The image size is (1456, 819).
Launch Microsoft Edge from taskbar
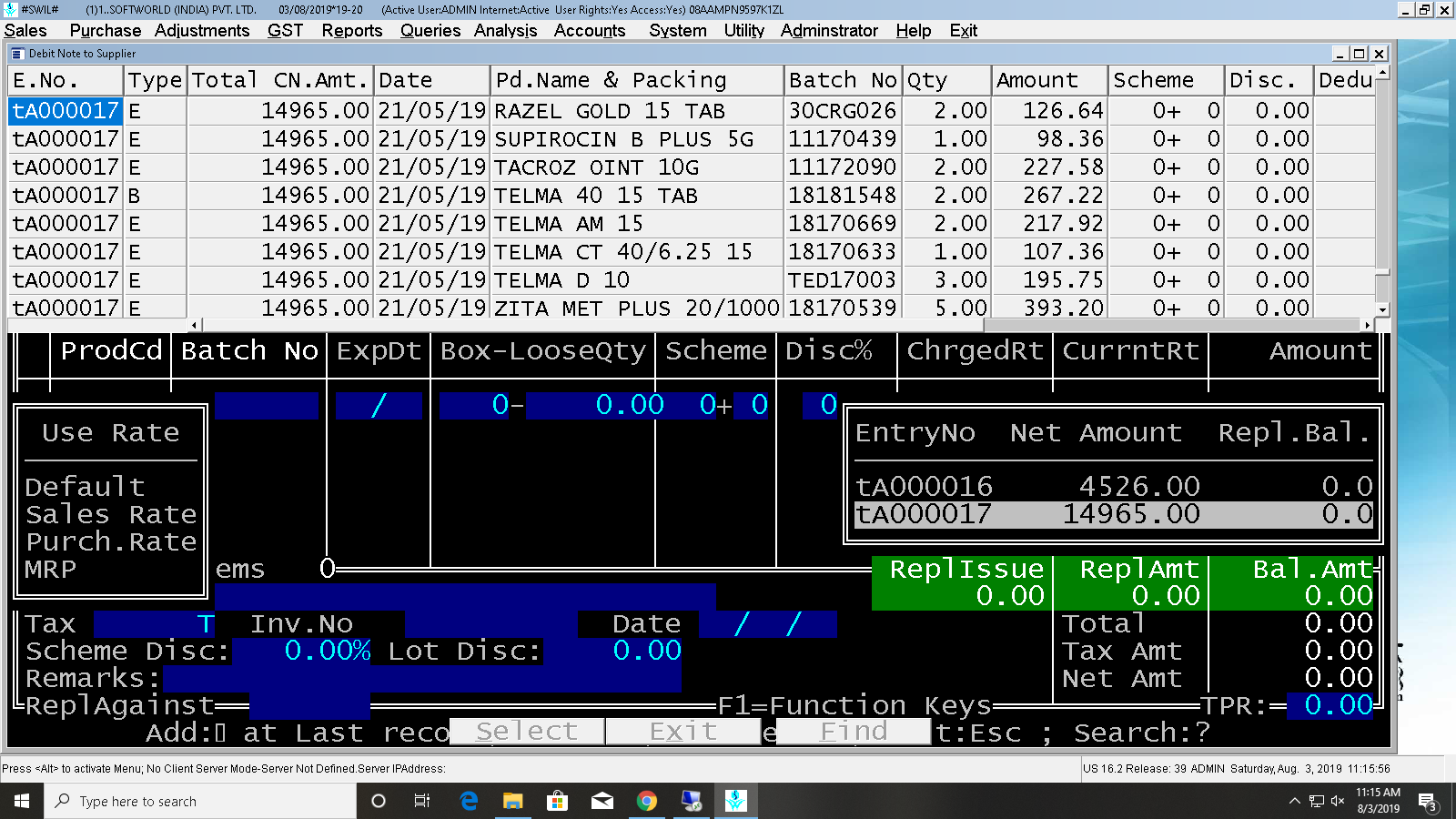(x=469, y=801)
